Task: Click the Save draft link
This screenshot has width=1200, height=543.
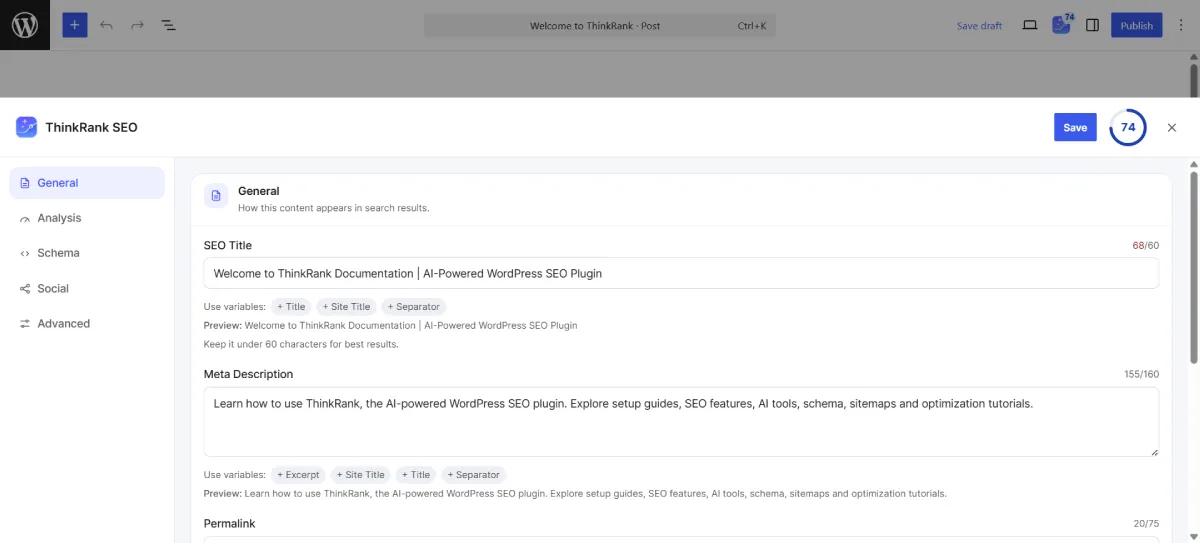Action: [x=979, y=26]
